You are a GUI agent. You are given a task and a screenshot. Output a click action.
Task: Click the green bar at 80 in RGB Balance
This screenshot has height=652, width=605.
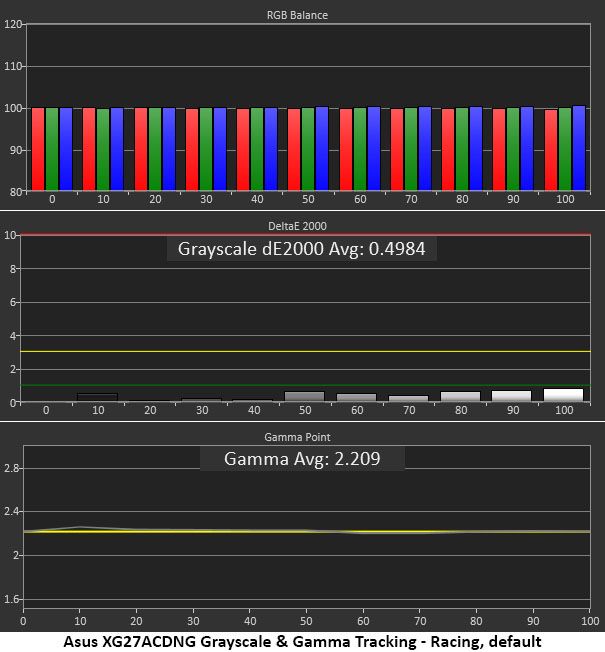pyautogui.click(x=462, y=149)
